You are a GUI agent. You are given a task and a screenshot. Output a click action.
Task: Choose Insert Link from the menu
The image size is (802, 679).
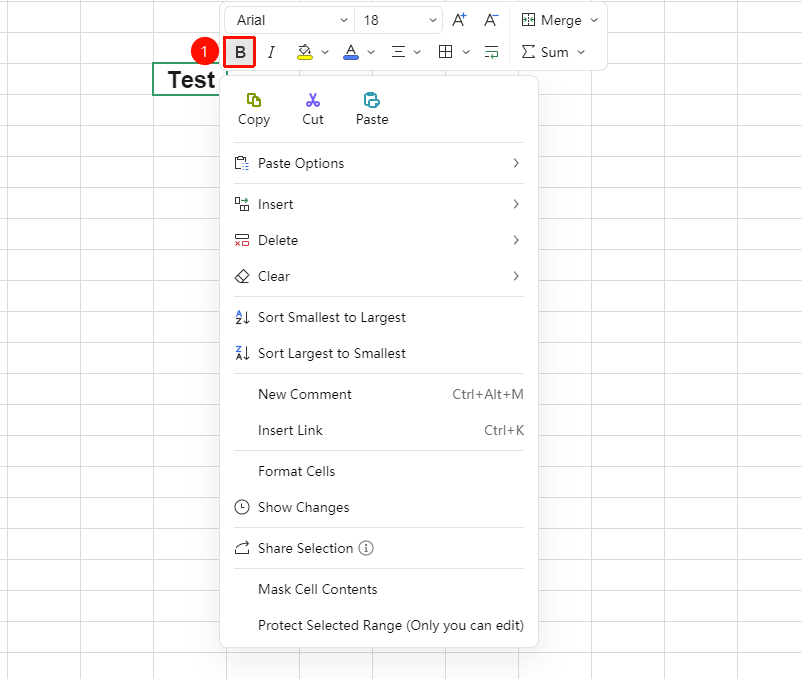[379, 431]
